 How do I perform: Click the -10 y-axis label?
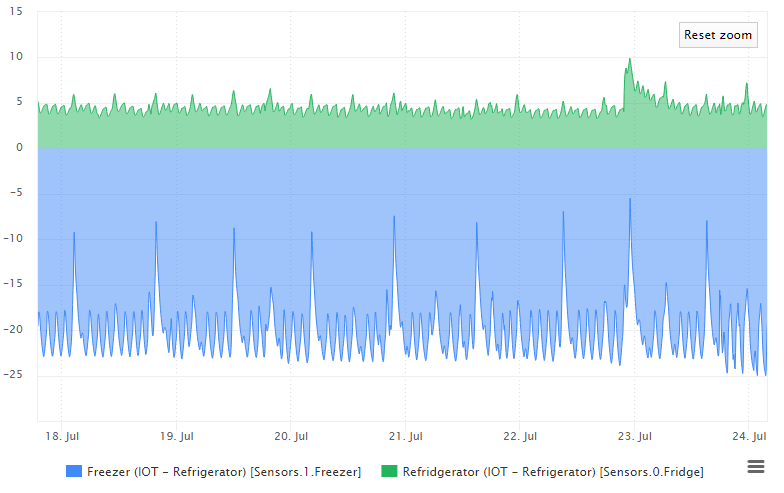14,238
